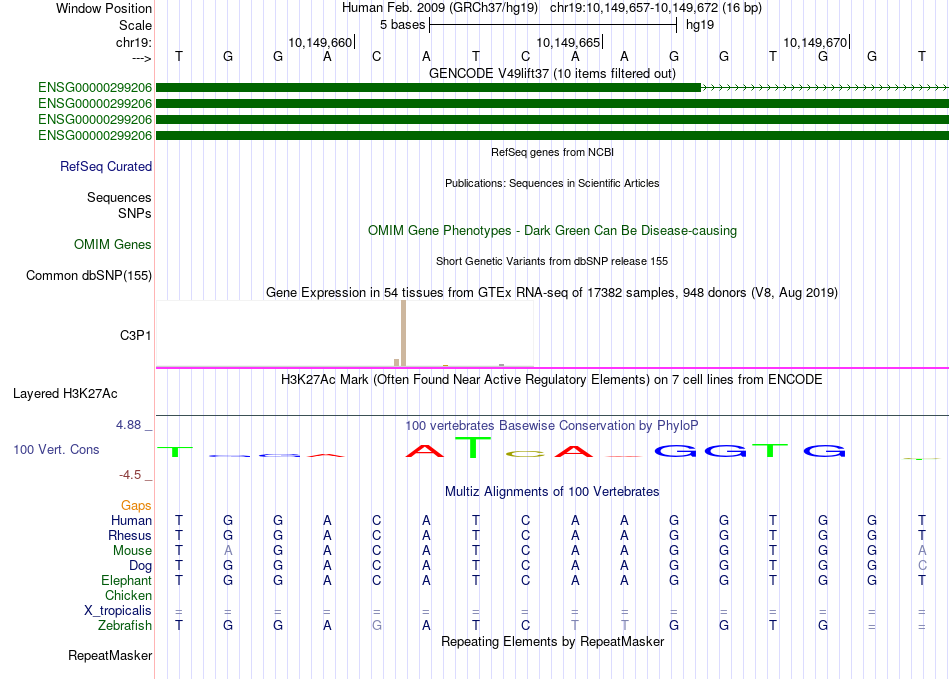The height and width of the screenshot is (679, 950).
Task: Click the RepeatMasker track label
Action: point(110,656)
